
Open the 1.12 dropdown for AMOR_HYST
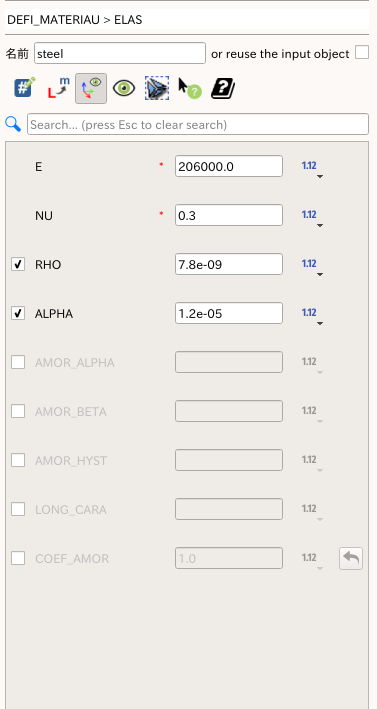[x=312, y=462]
